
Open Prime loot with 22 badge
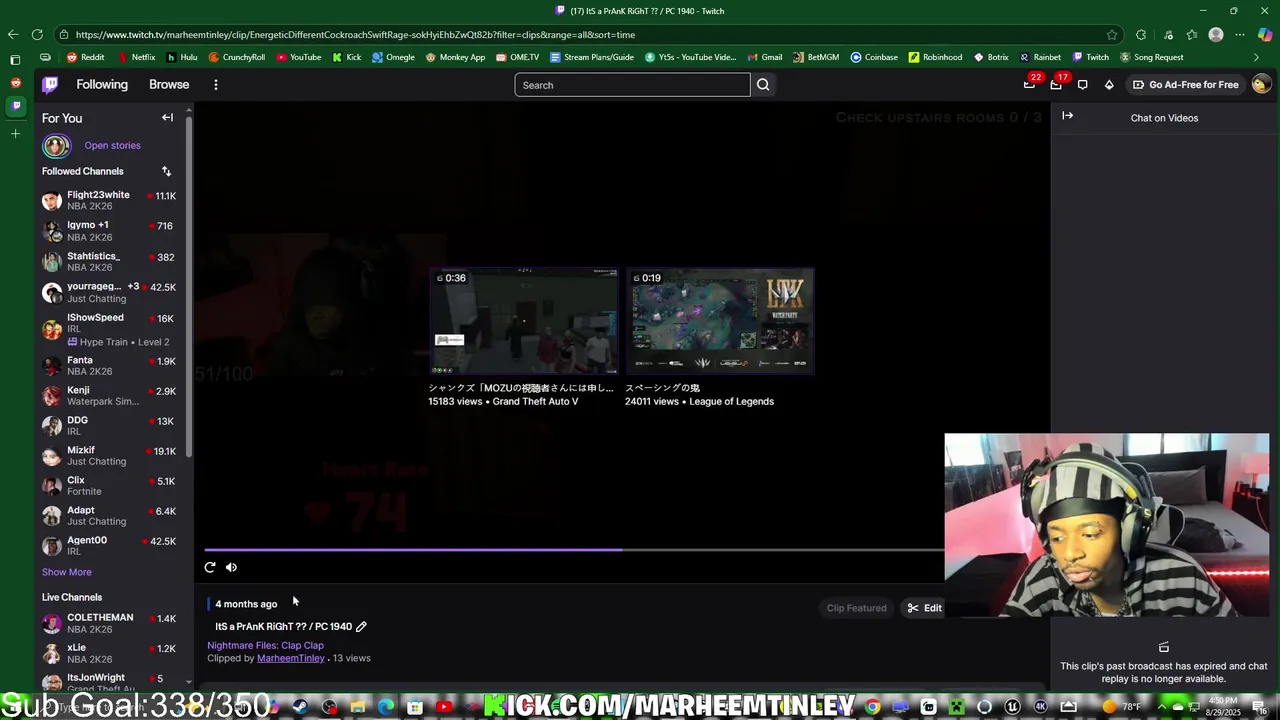1029,85
